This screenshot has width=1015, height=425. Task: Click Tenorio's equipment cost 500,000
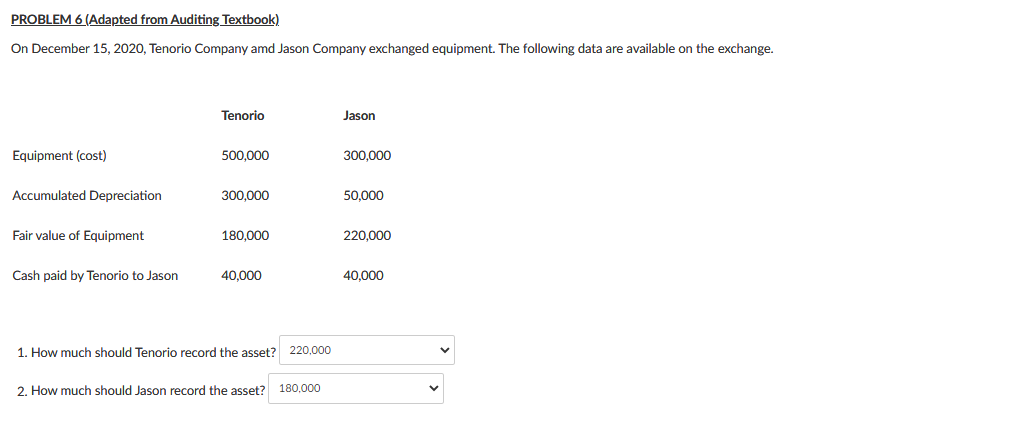pyautogui.click(x=245, y=156)
